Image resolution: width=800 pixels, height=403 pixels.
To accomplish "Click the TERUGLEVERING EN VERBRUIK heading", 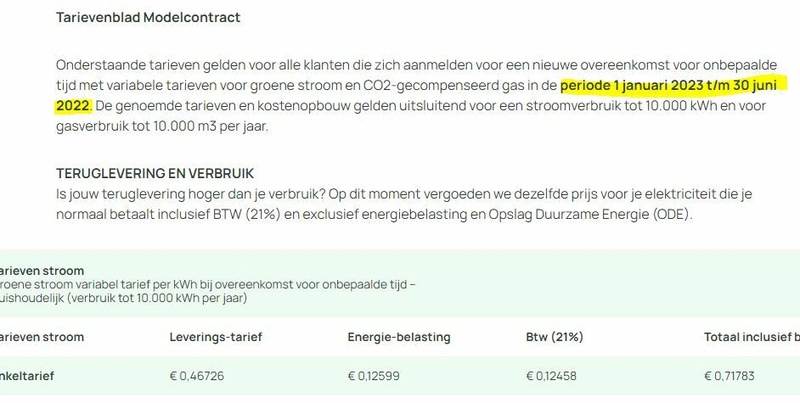I will coord(155,173).
